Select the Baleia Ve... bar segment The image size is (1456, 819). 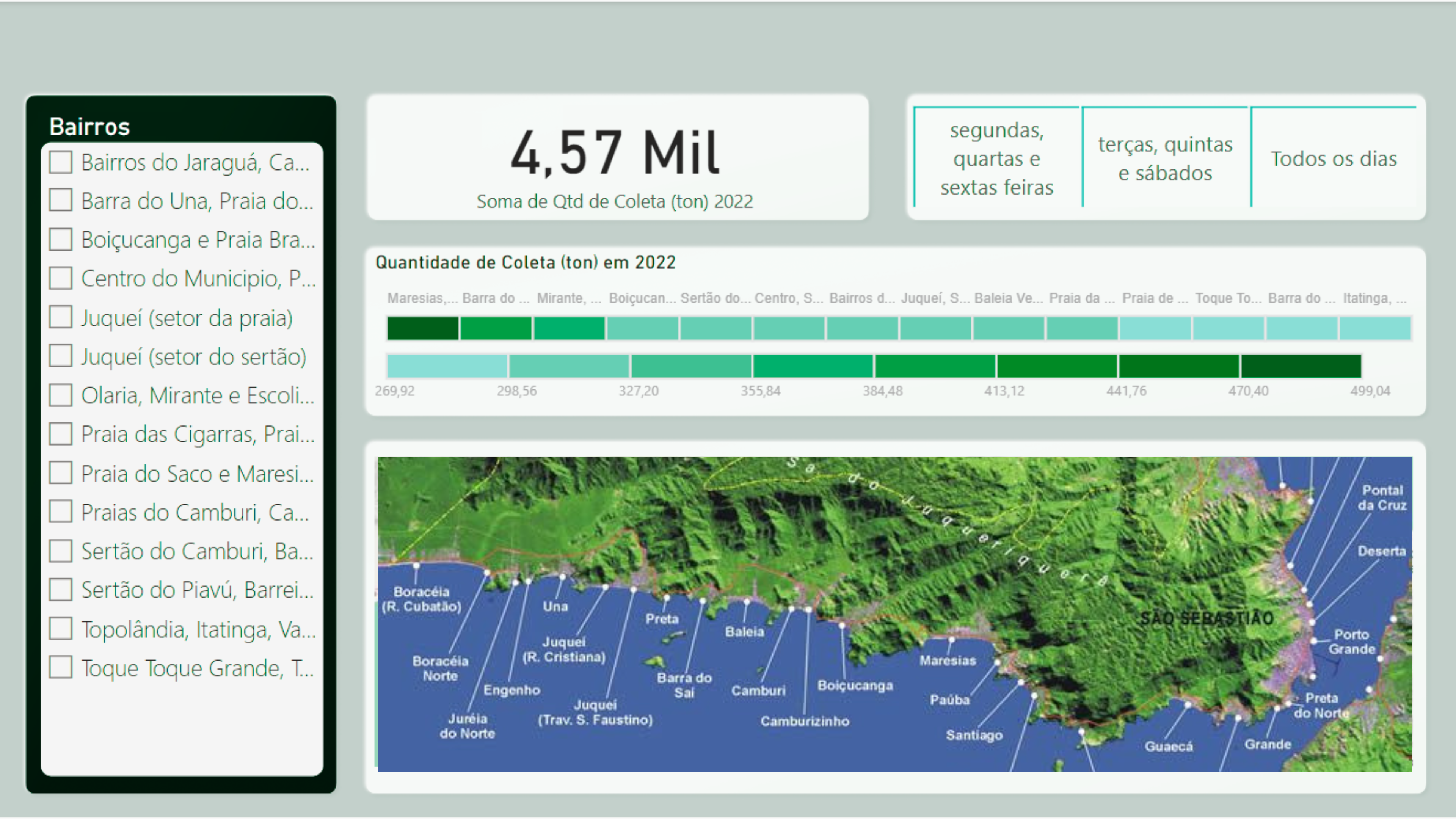click(1009, 328)
